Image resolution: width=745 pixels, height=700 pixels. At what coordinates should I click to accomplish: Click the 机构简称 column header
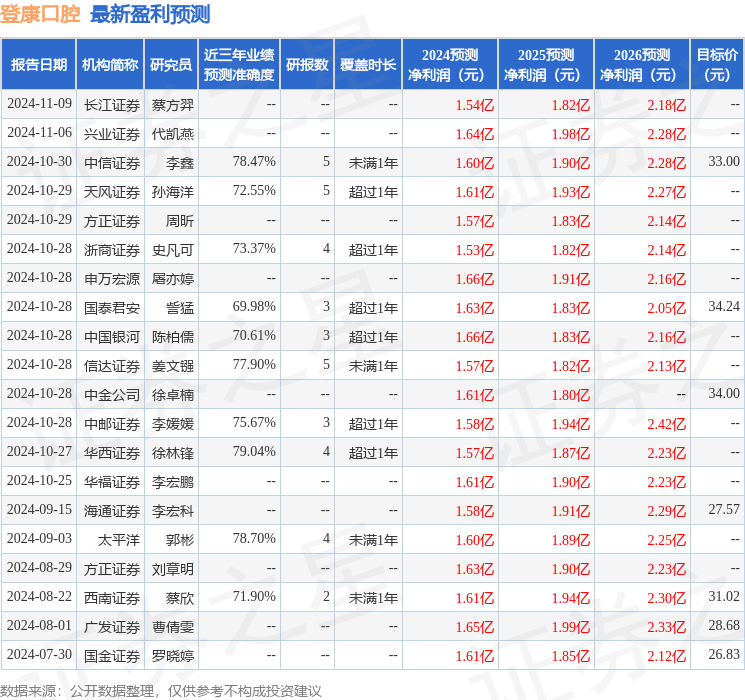click(110, 65)
